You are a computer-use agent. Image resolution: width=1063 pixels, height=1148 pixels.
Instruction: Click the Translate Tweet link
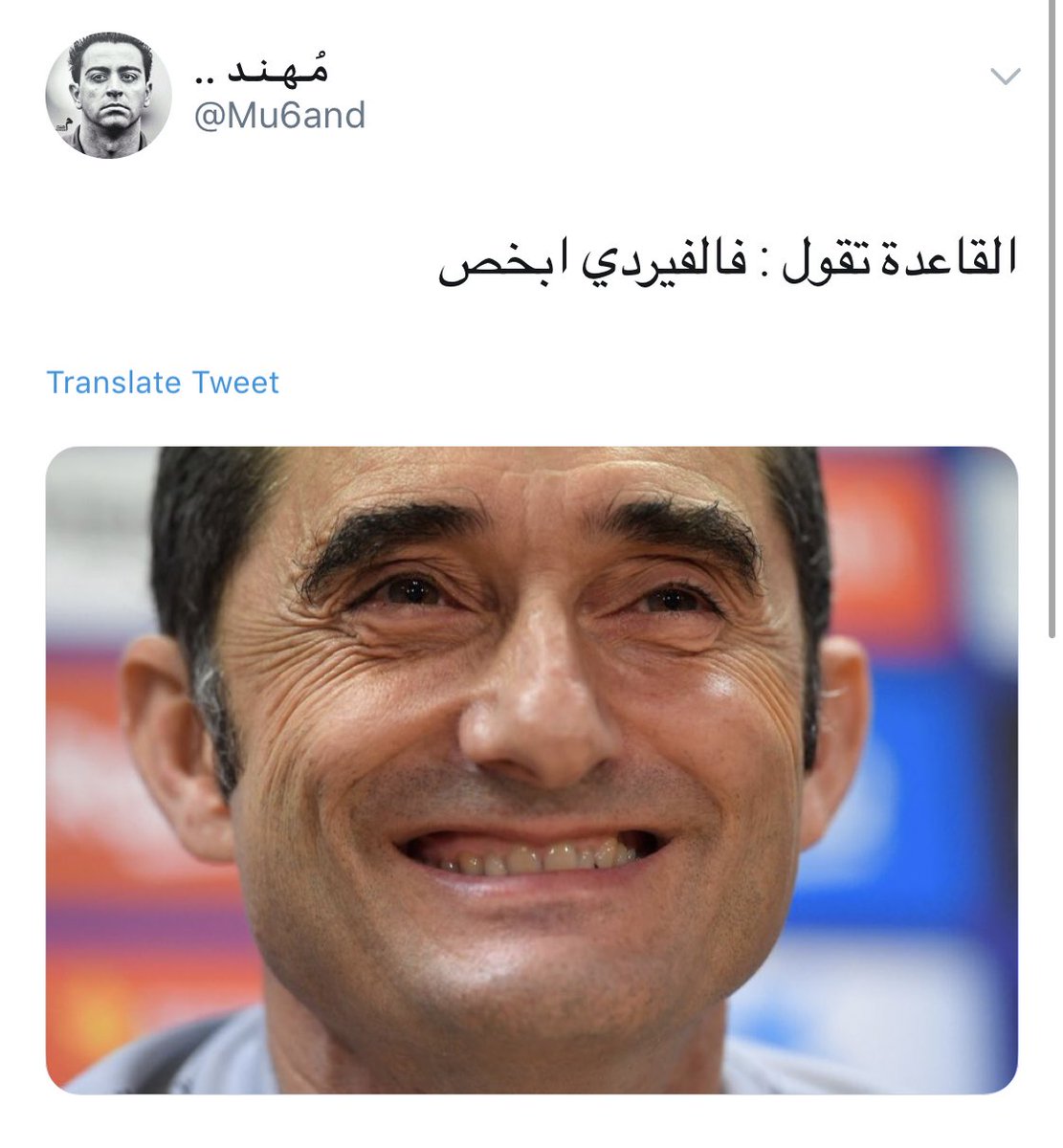(163, 383)
